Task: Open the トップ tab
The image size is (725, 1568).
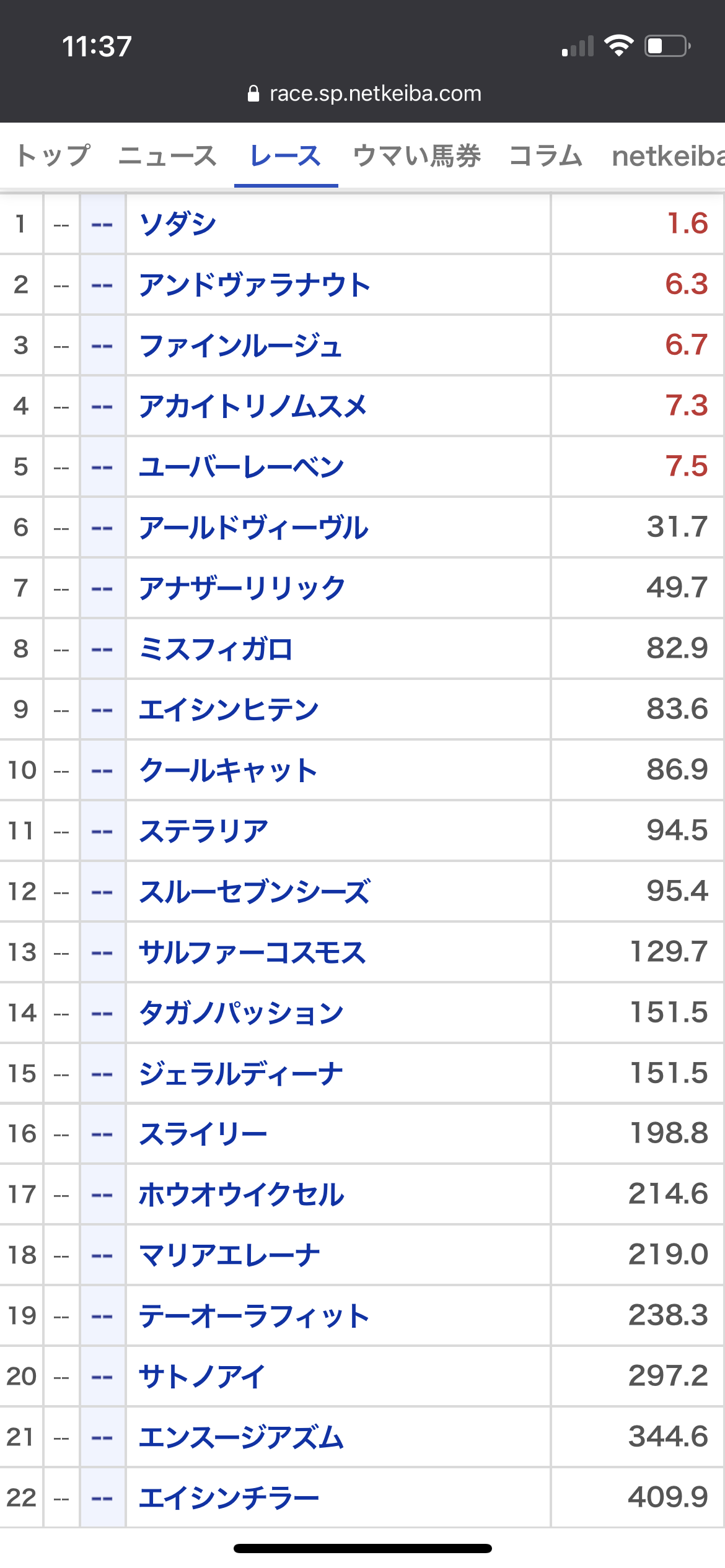Action: [x=53, y=156]
